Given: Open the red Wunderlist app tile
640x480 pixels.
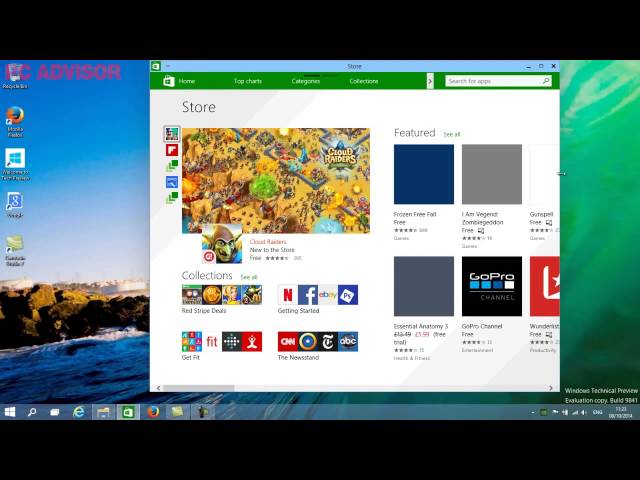Looking at the screenshot, I should coord(544,286).
